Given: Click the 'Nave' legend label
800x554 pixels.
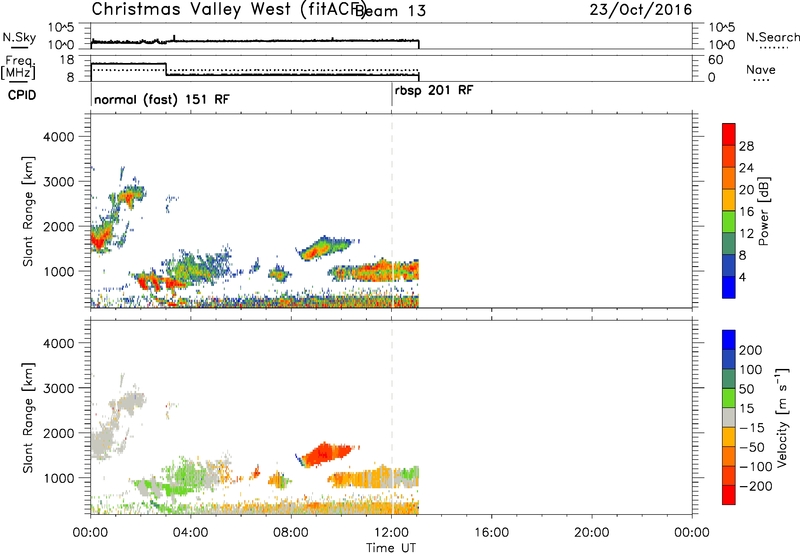Looking at the screenshot, I should (x=761, y=69).
